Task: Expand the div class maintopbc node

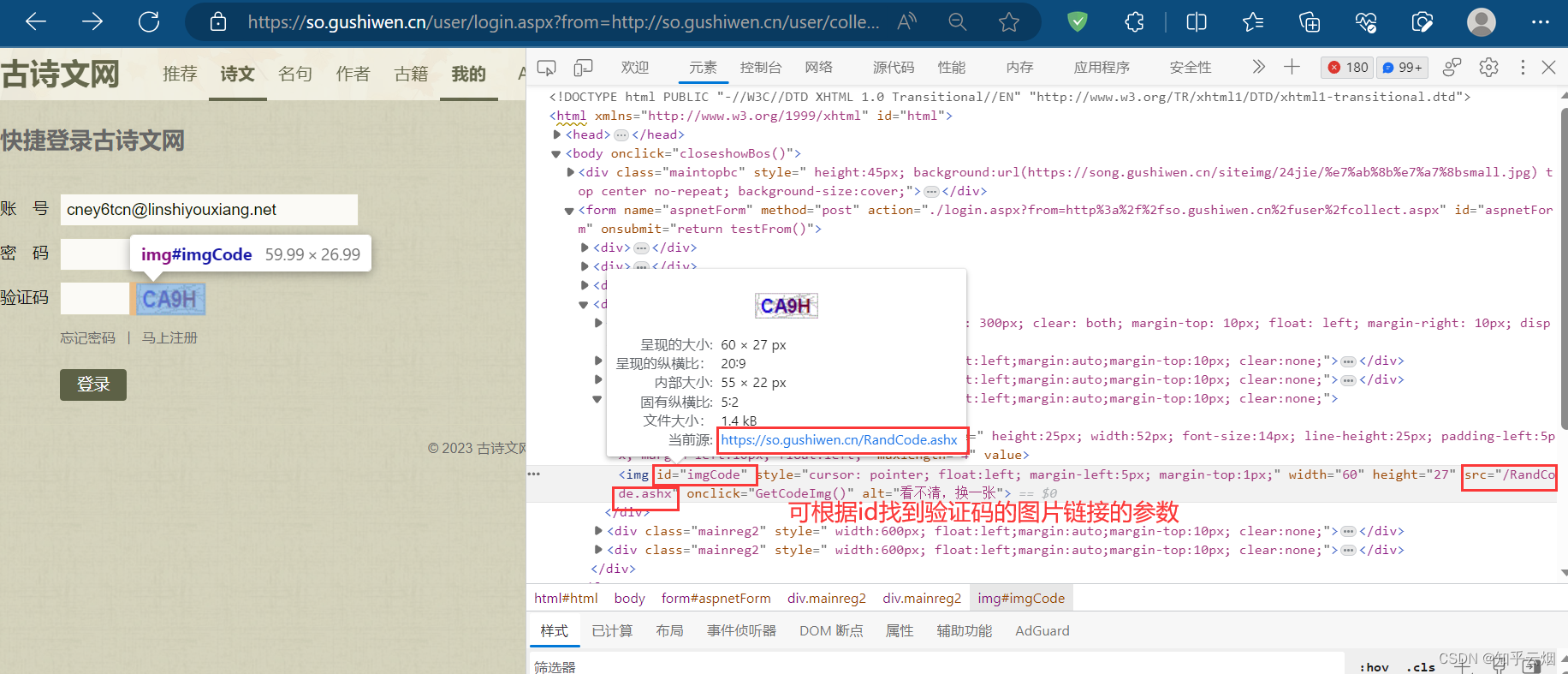Action: click(x=571, y=172)
